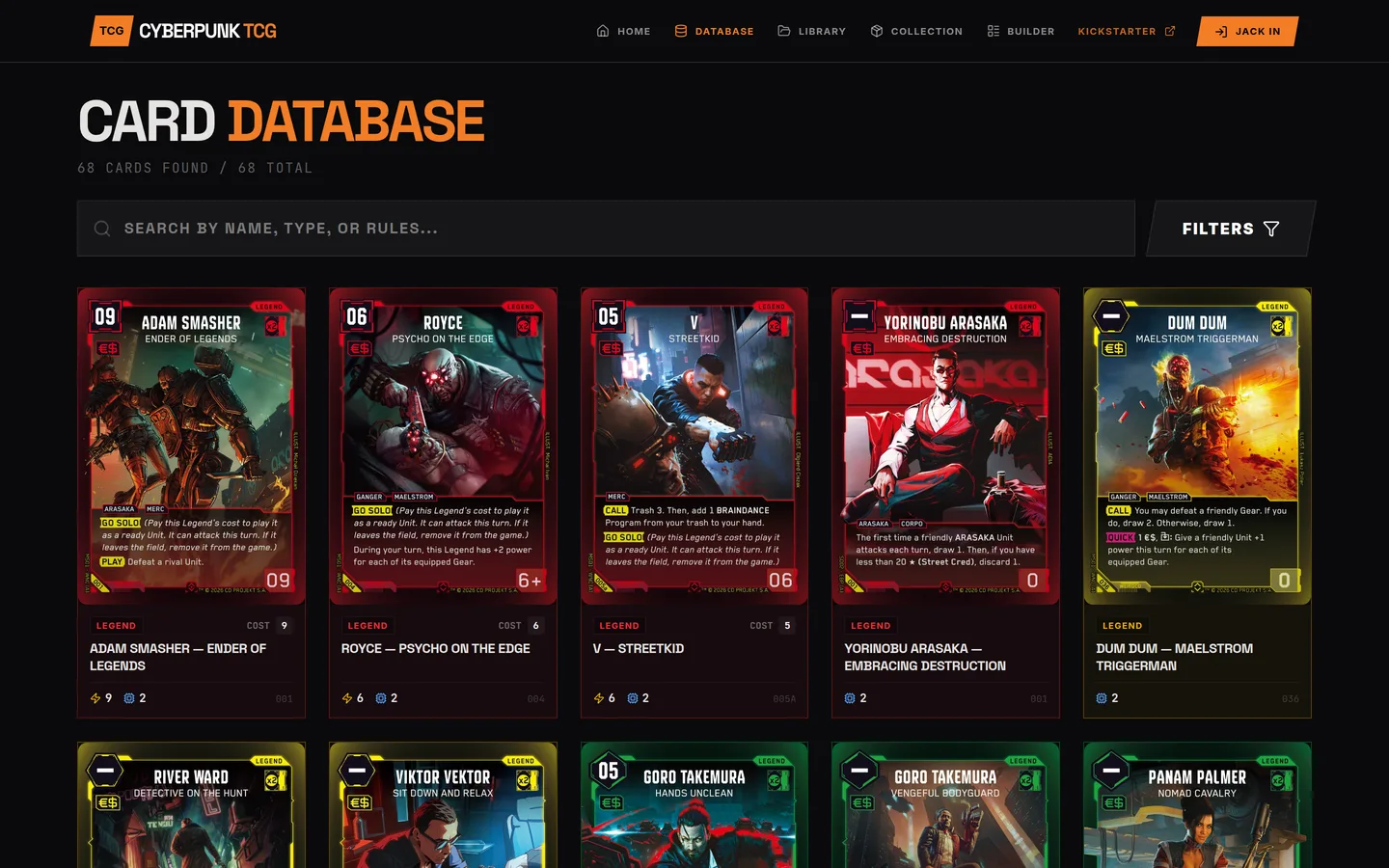Open the Yorinobu Arasaka card image

(945, 446)
